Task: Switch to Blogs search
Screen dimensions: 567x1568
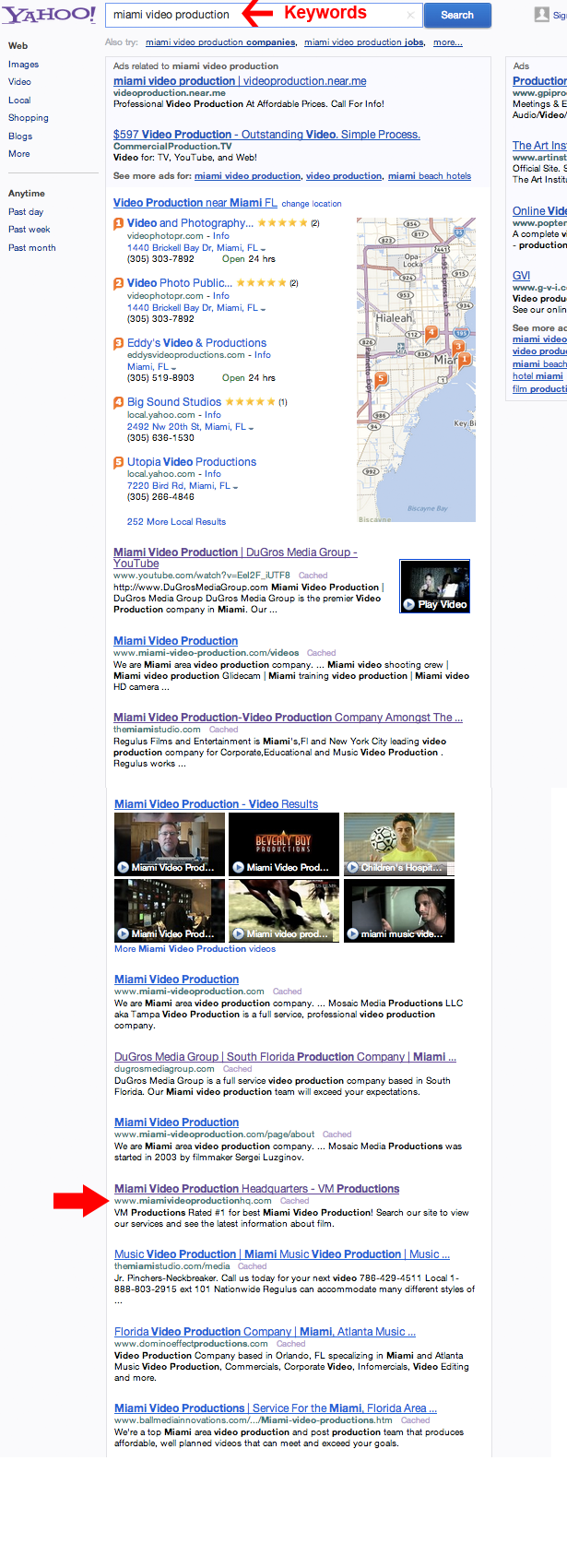Action: [20, 136]
